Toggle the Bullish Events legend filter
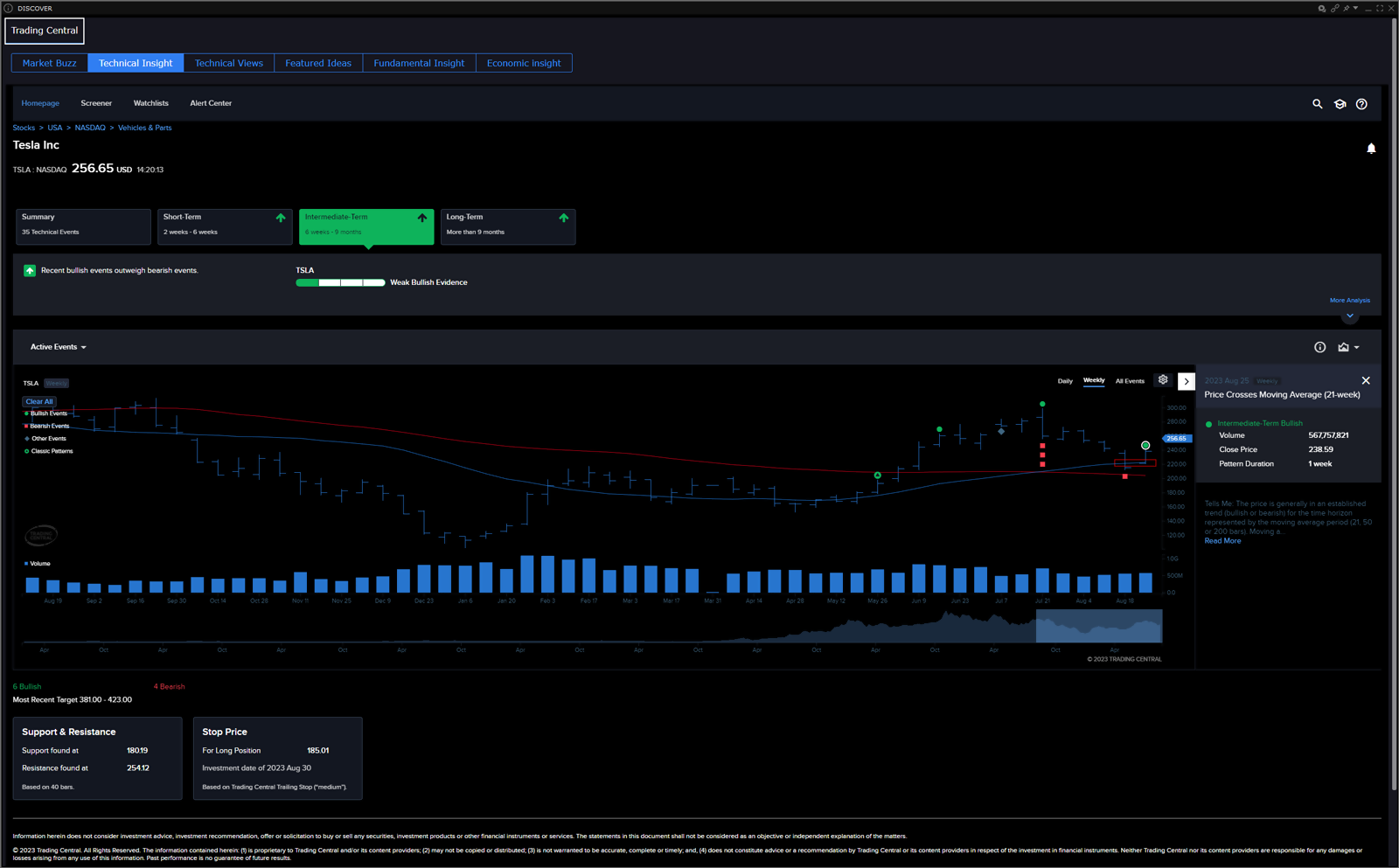Image resolution: width=1399 pixels, height=868 pixels. pos(48,413)
